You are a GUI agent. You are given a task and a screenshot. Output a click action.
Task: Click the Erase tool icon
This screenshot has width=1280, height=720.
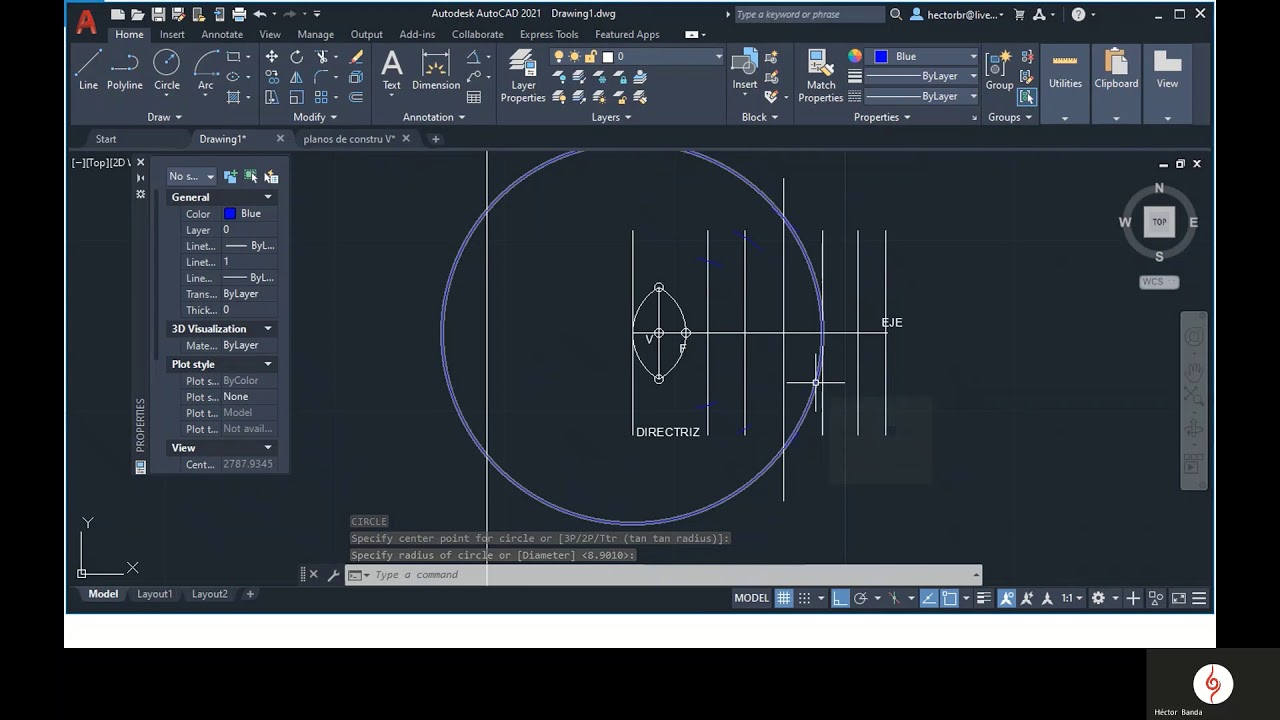[356, 57]
